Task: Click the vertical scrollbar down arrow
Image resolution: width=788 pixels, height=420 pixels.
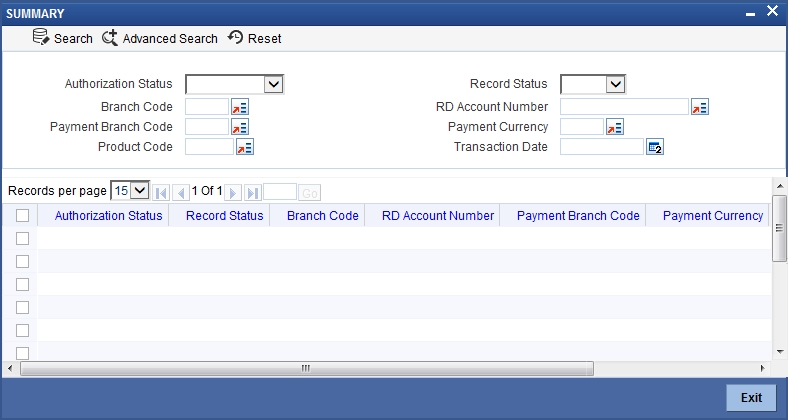Action: click(779, 352)
